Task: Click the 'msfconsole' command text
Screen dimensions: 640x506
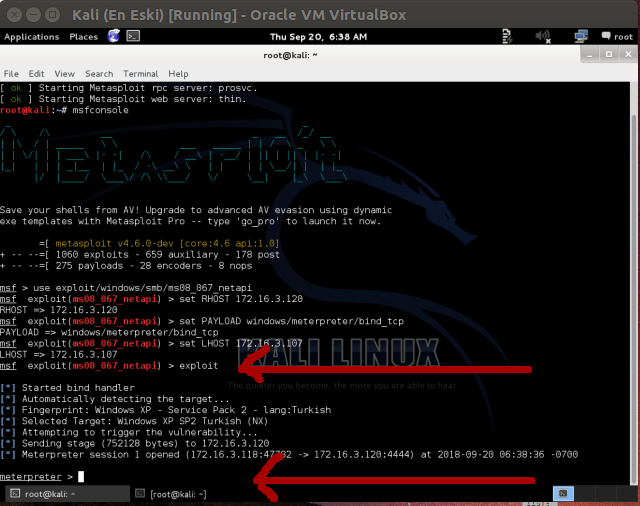Action: pos(100,110)
